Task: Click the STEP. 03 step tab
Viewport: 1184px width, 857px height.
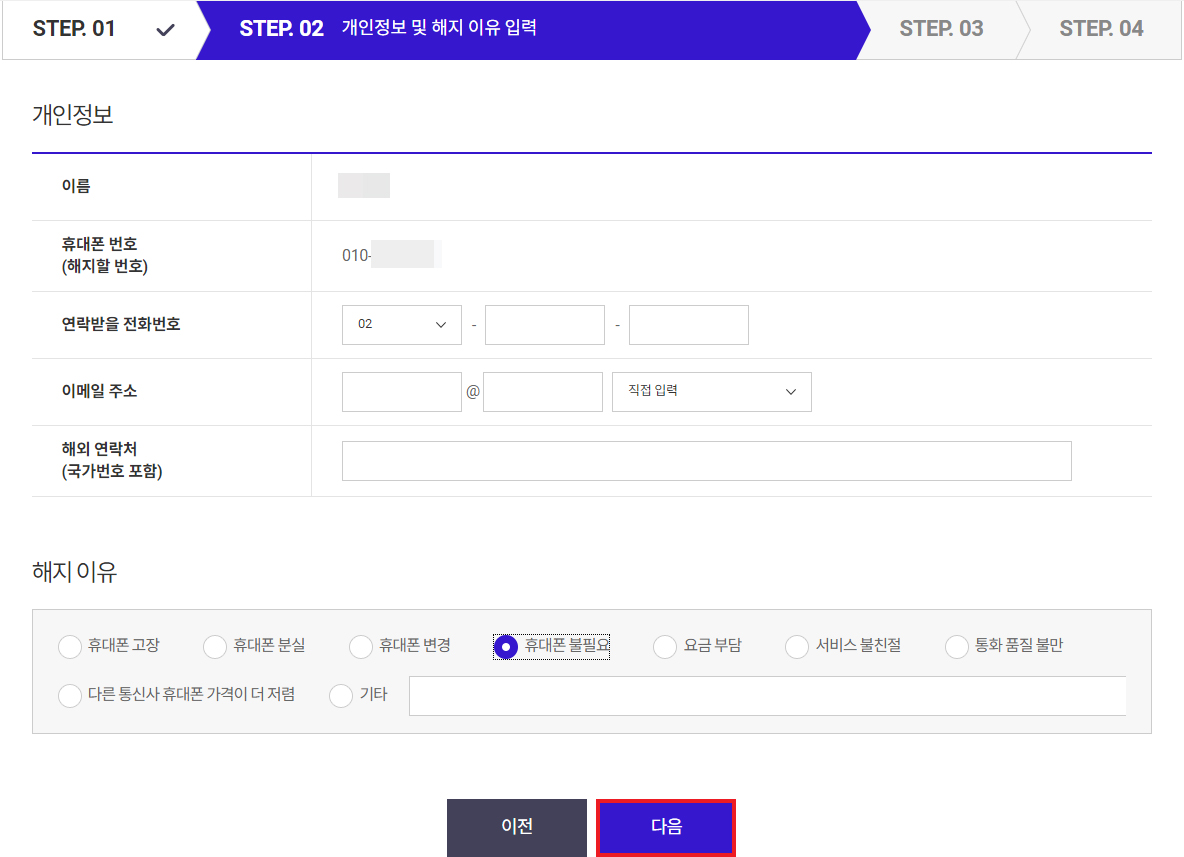Action: pyautogui.click(x=941, y=29)
